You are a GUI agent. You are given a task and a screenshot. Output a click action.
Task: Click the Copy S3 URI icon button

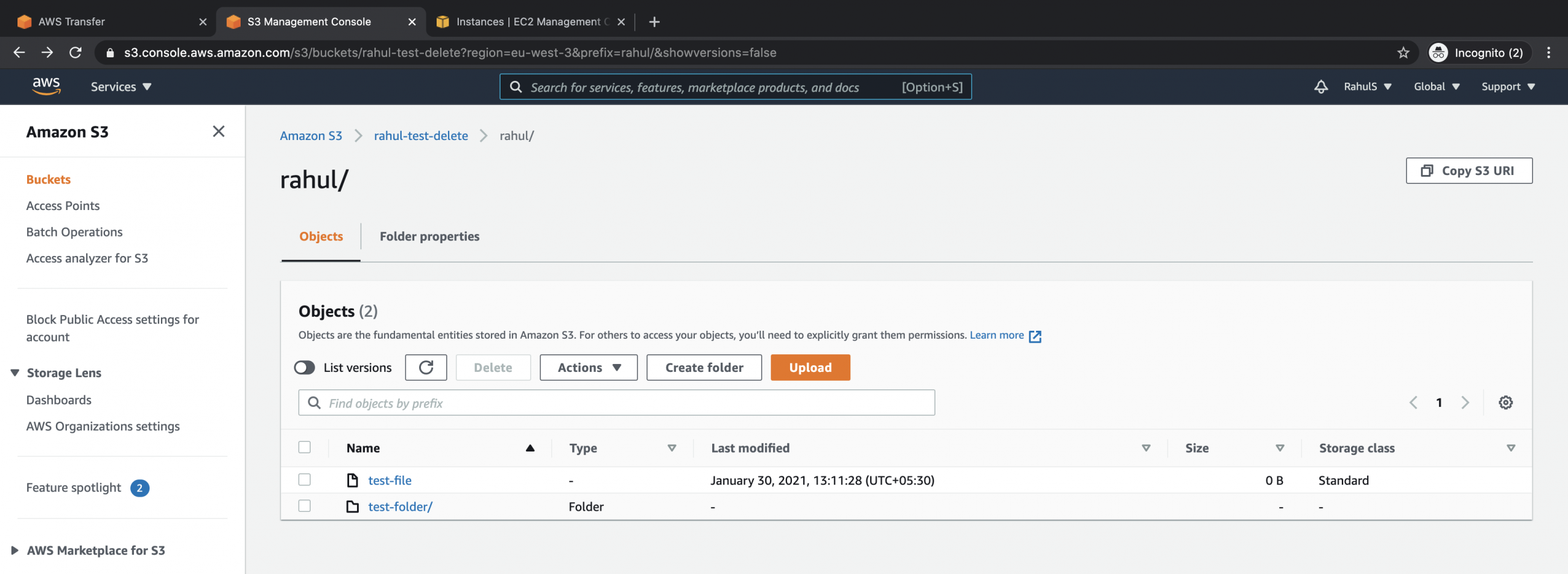pos(1427,171)
